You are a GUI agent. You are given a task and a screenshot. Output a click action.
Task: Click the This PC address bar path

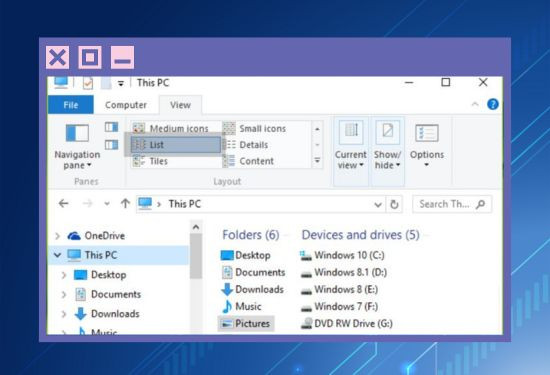185,204
